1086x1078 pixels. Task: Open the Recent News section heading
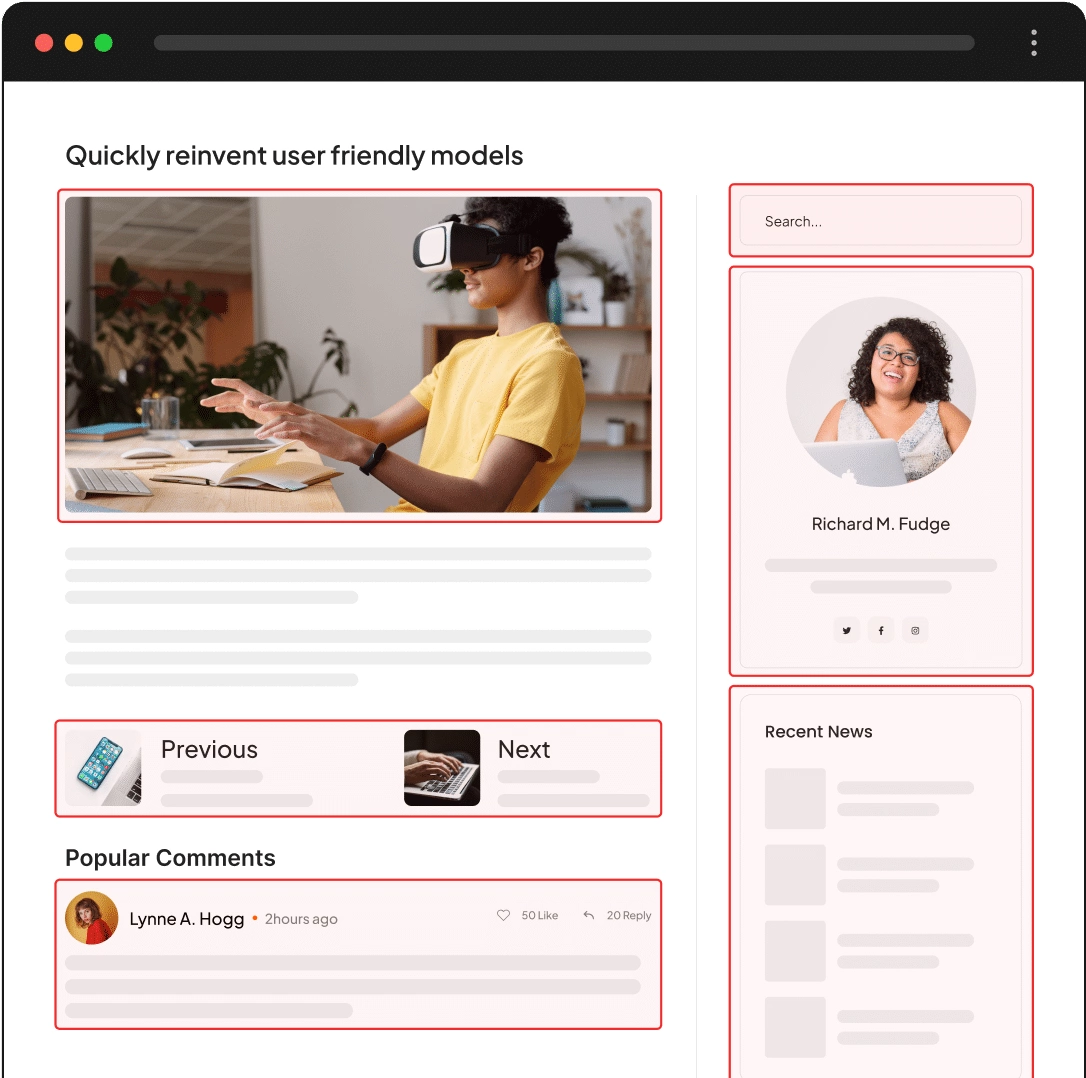818,732
